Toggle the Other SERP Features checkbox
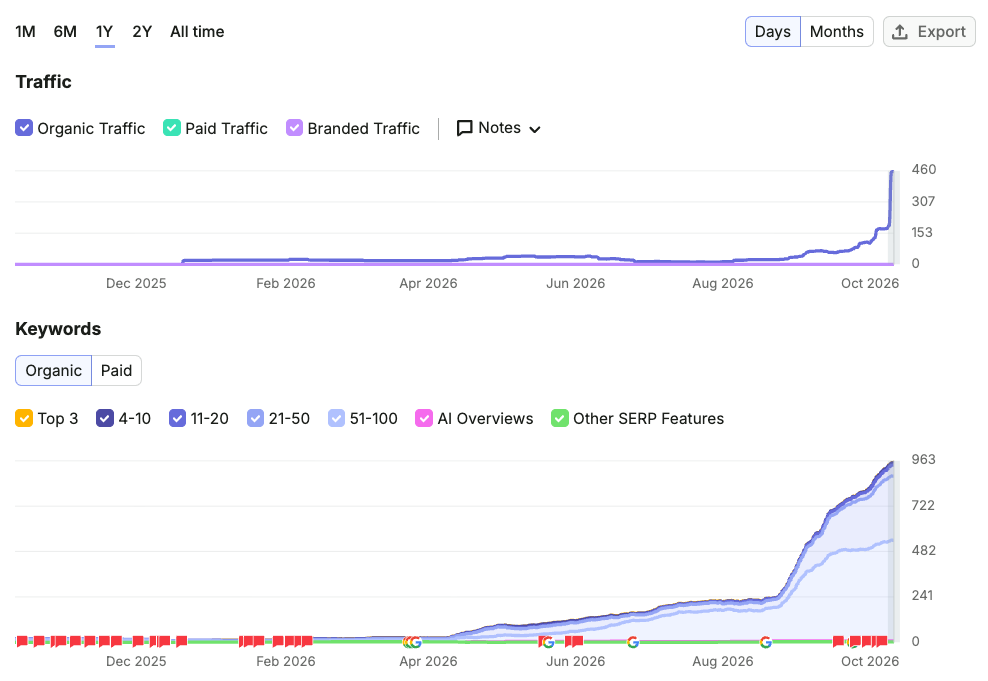Viewport: 988px width, 681px height. (x=560, y=418)
